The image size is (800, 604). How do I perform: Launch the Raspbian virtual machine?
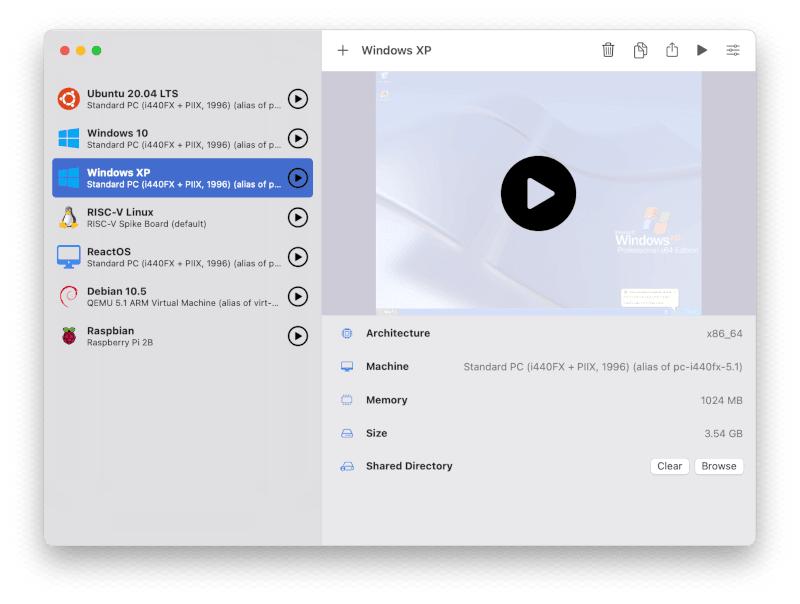[x=298, y=336]
